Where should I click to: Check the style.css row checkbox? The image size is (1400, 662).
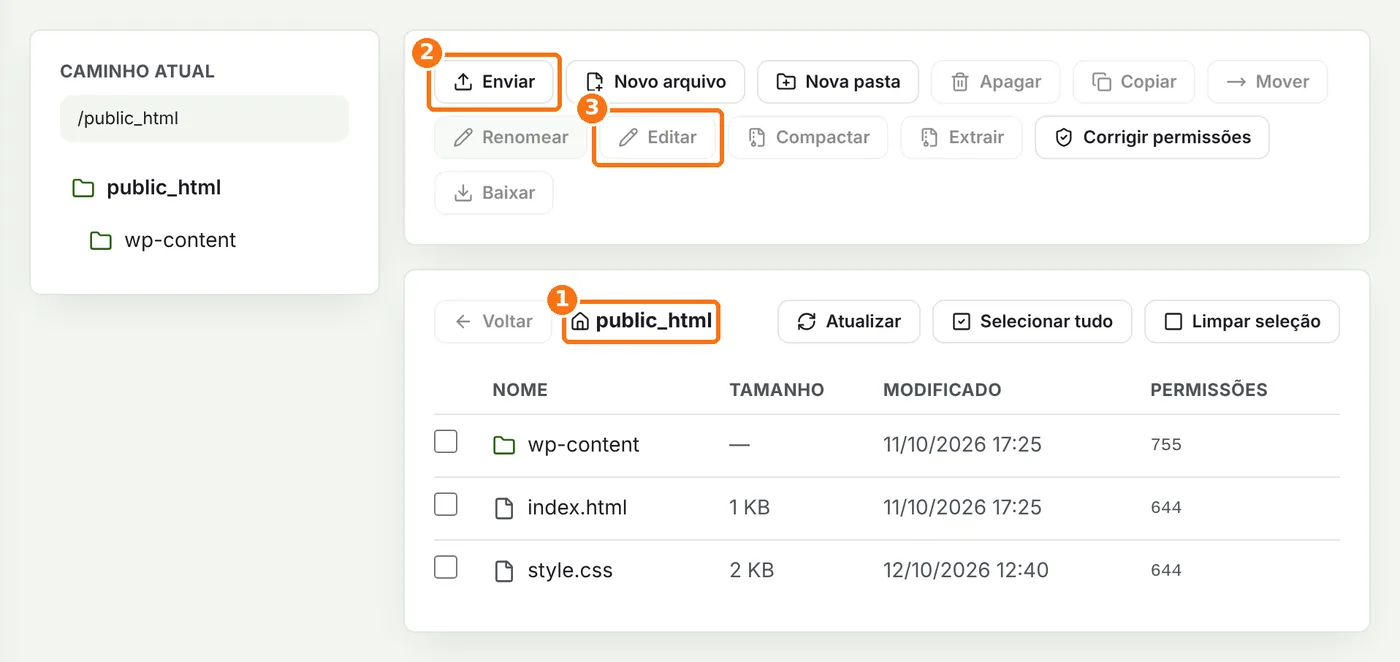click(446, 567)
